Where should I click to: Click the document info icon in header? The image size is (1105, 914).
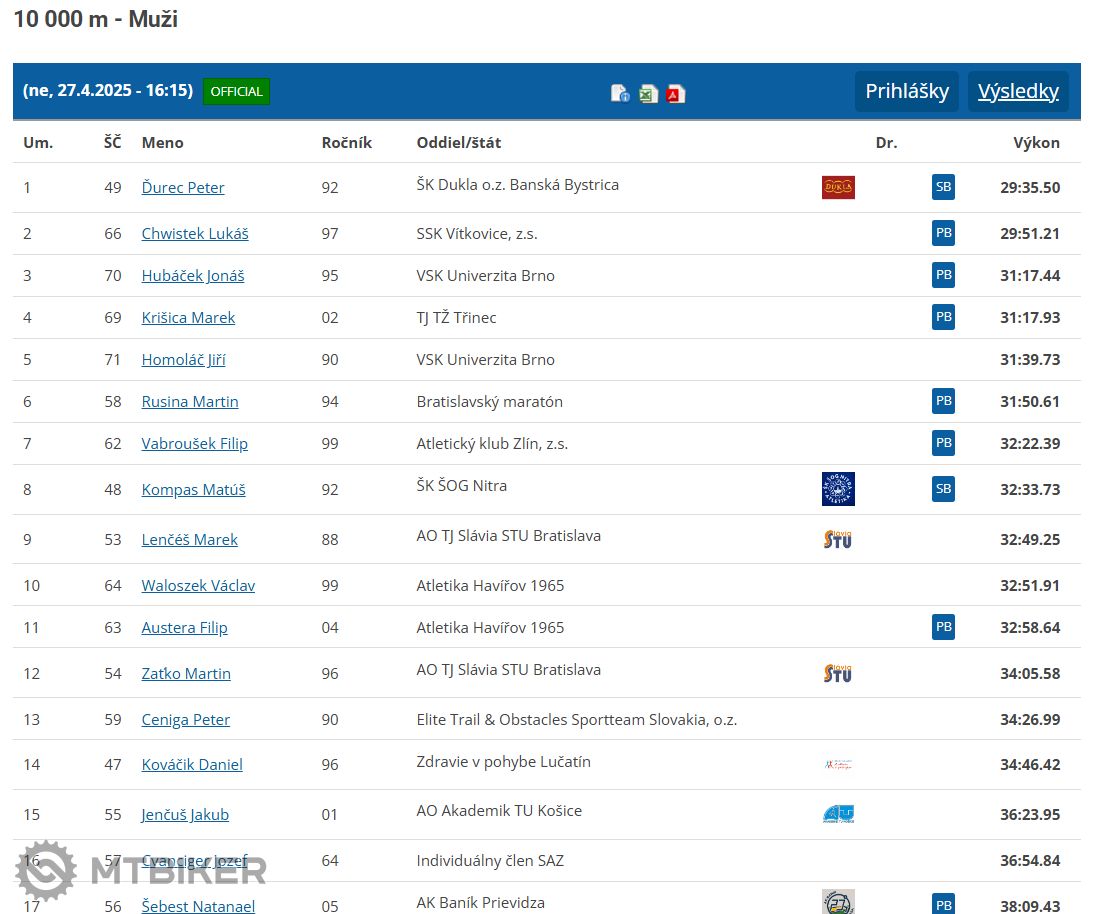coord(620,94)
